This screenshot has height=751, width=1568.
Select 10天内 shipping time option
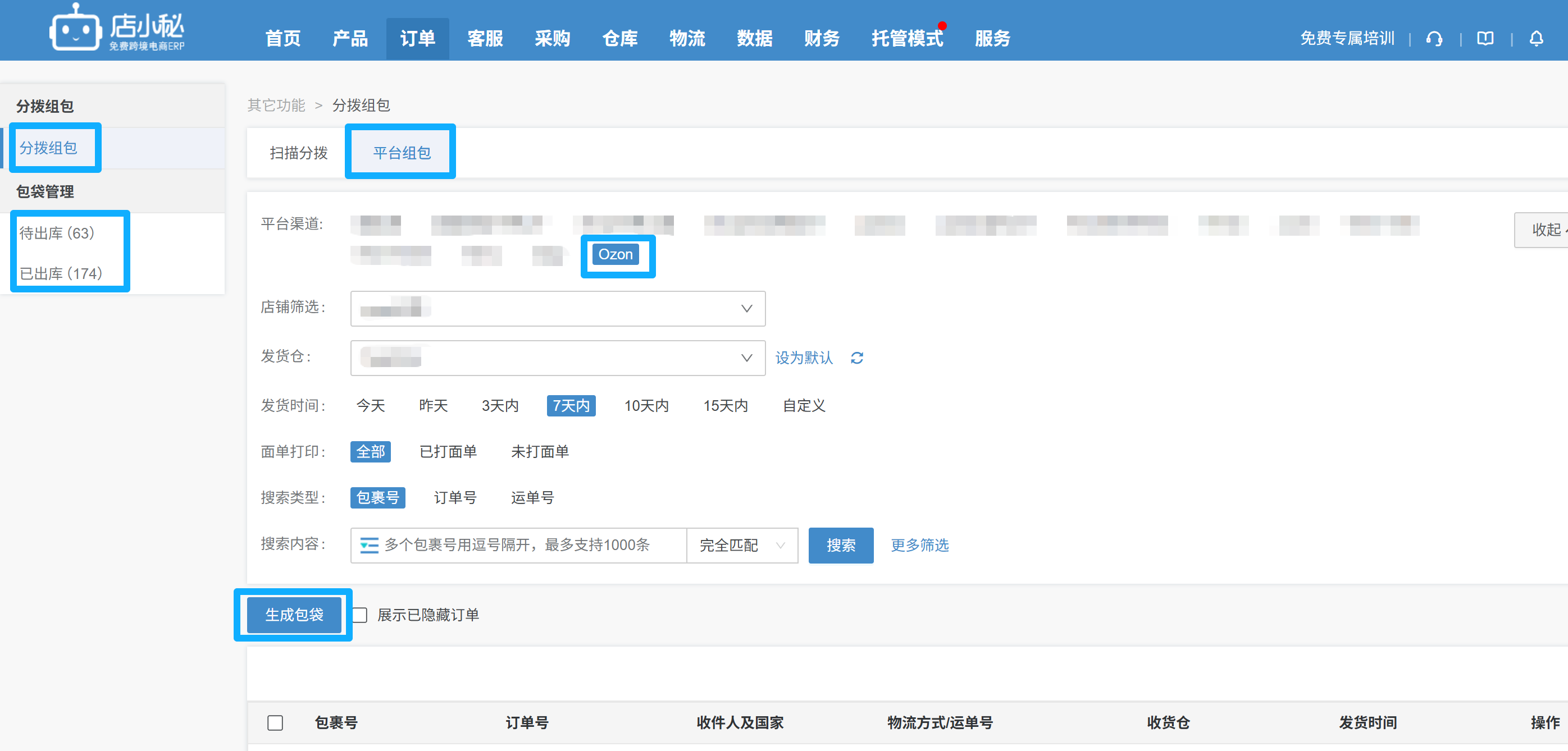646,406
